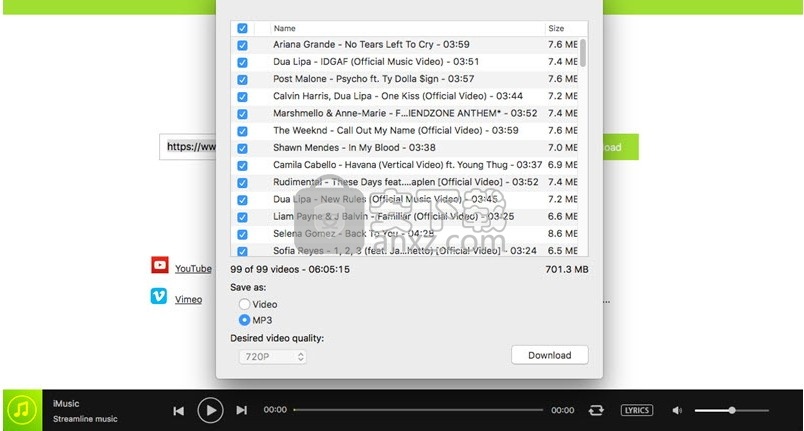Select row 'Rudimental - These Days feat.'

click(405, 182)
